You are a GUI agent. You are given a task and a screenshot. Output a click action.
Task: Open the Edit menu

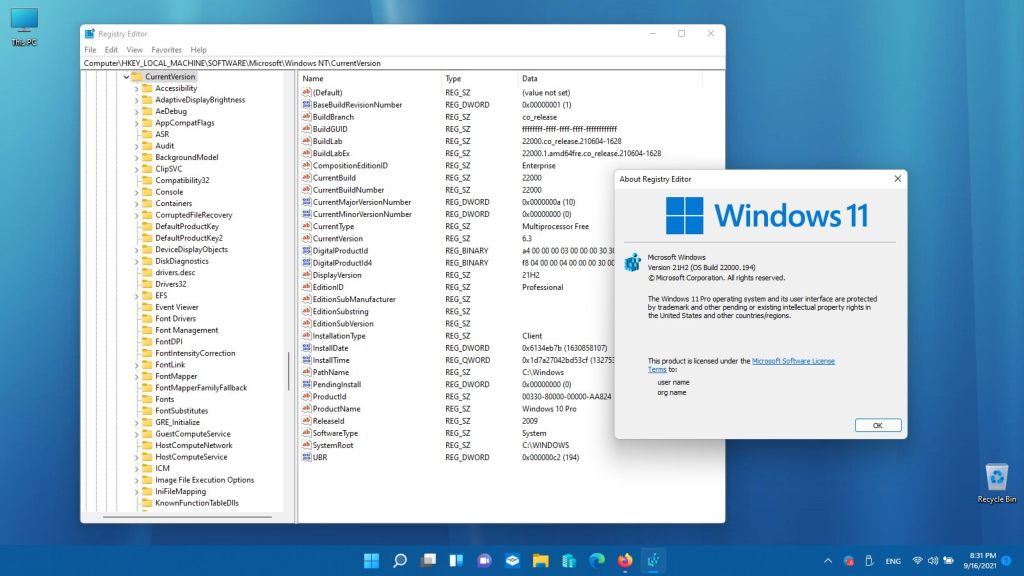[111, 49]
